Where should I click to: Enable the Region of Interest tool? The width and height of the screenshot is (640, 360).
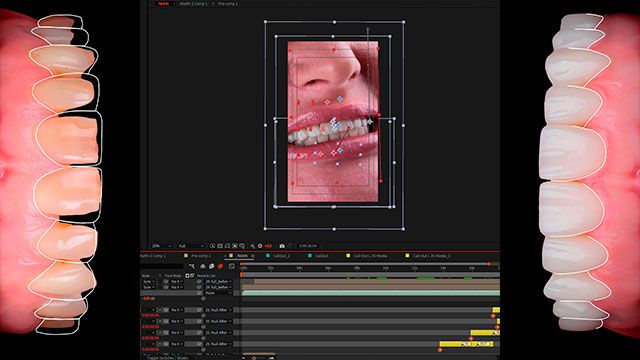[235, 246]
